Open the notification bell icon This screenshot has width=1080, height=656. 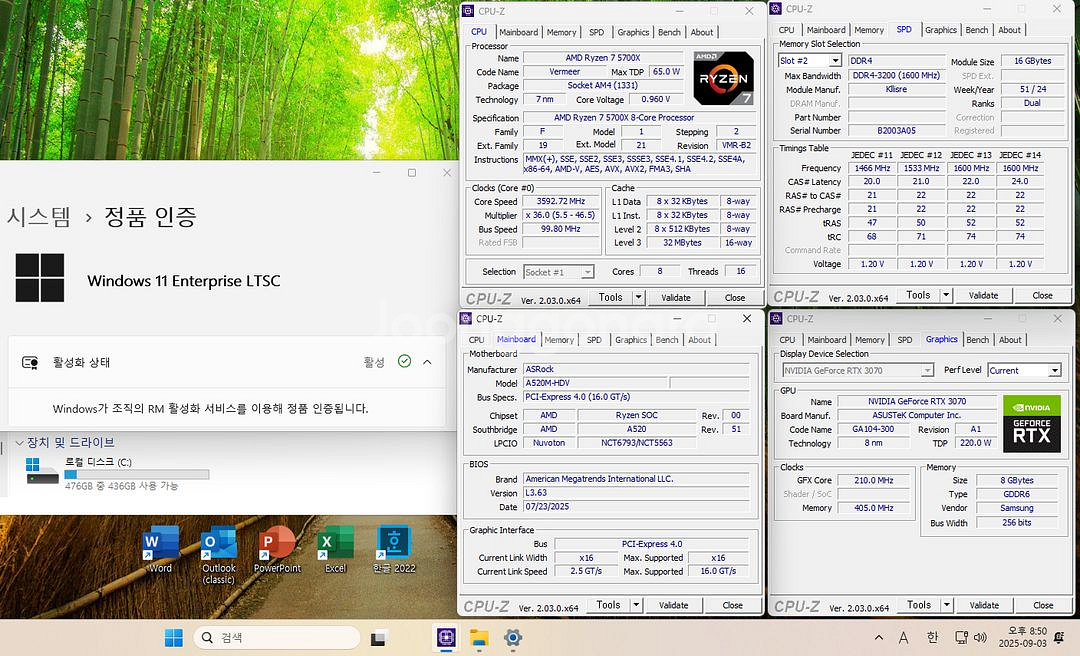(1059, 638)
